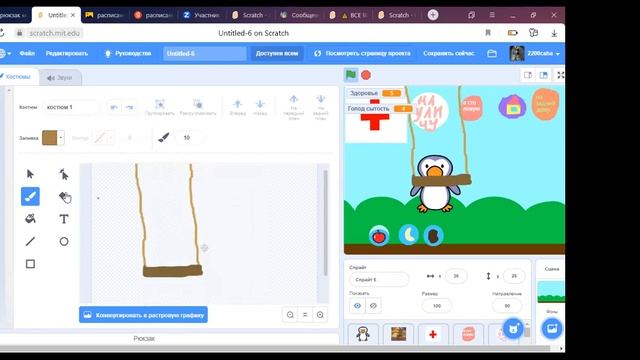Send selection to the back
Screen dimensions: 640x360
coord(320,107)
